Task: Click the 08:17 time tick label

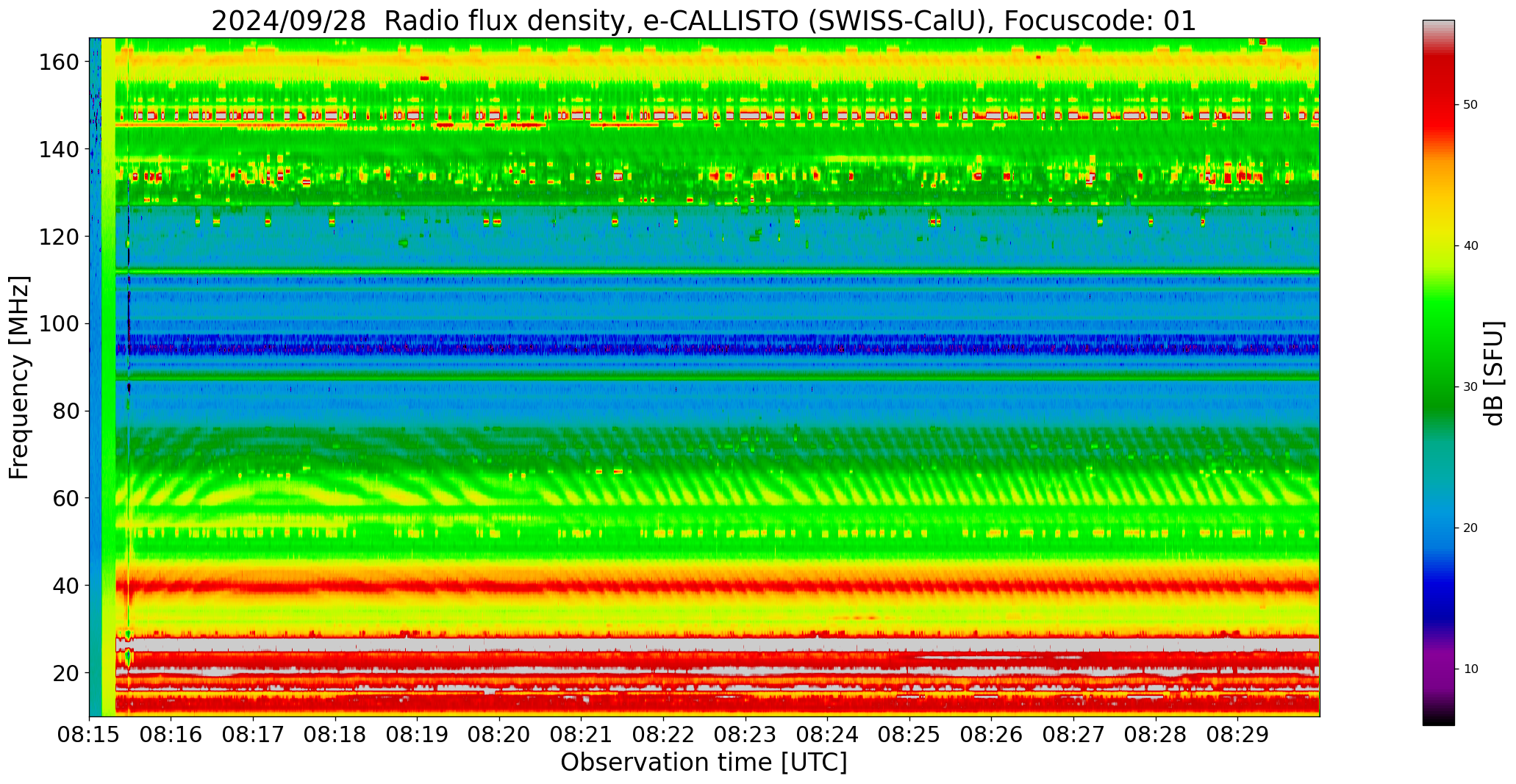Action: (254, 736)
